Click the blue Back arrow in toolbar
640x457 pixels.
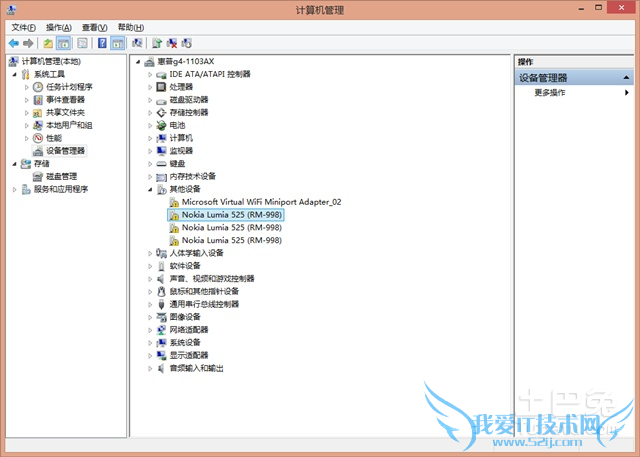tap(13, 43)
